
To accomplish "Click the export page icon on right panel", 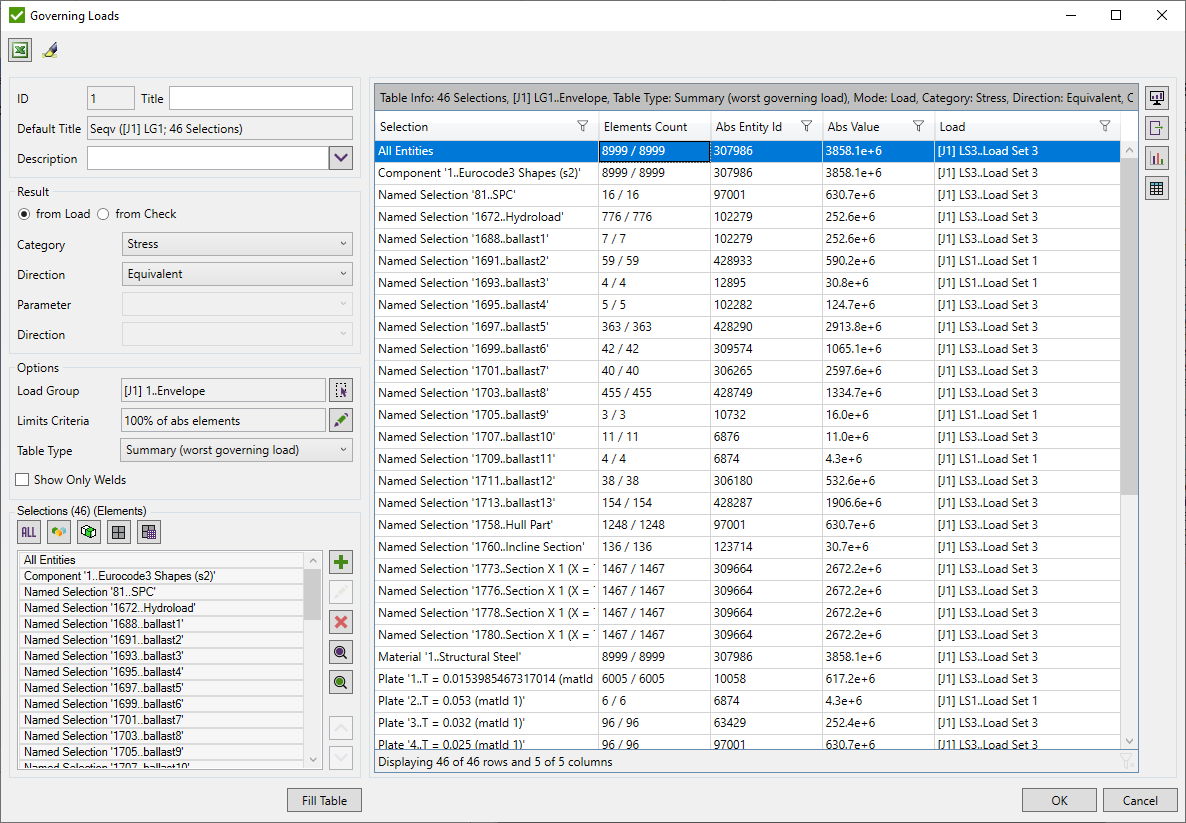I will click(1156, 127).
